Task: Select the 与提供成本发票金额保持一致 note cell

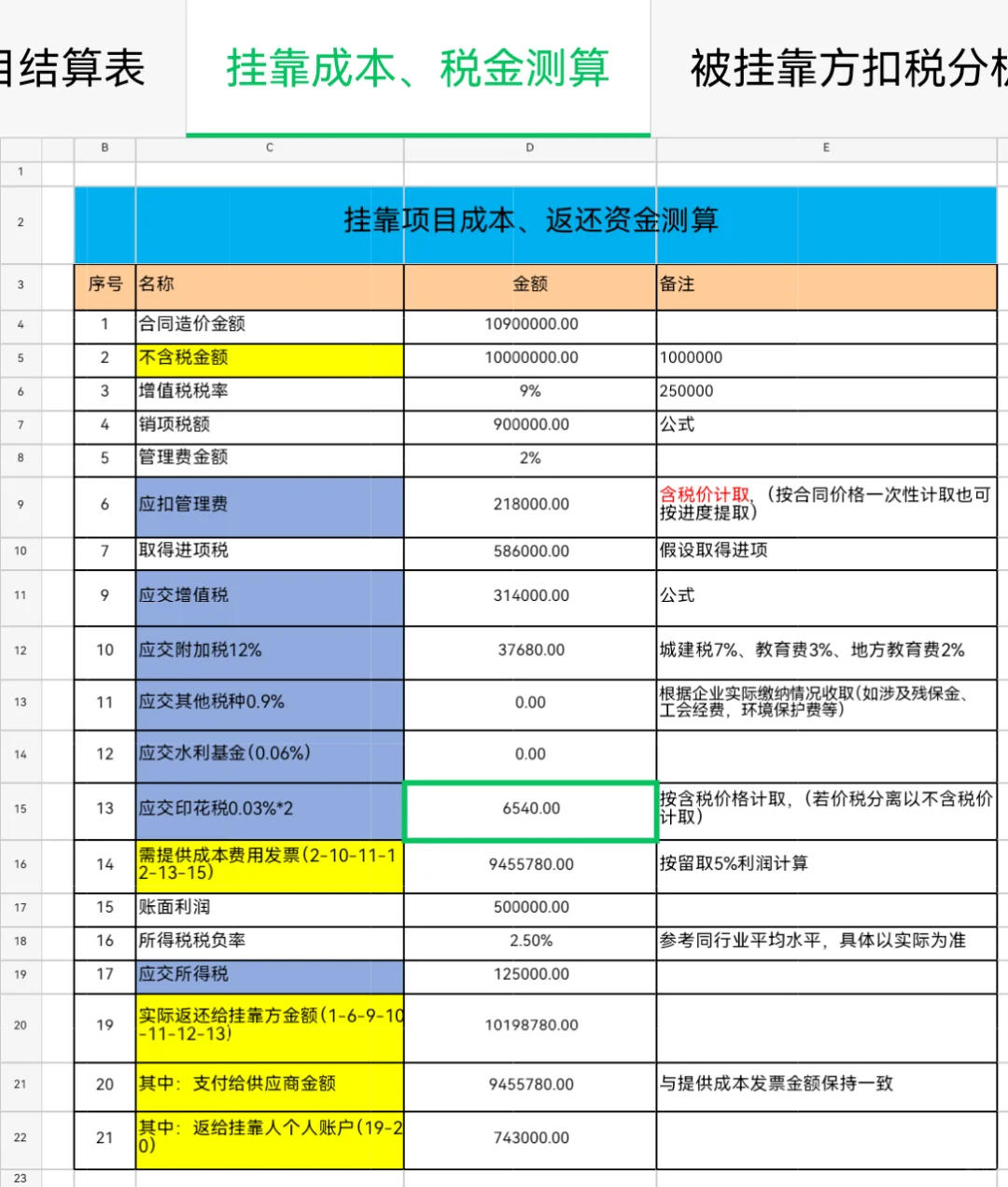Action: 826,1085
